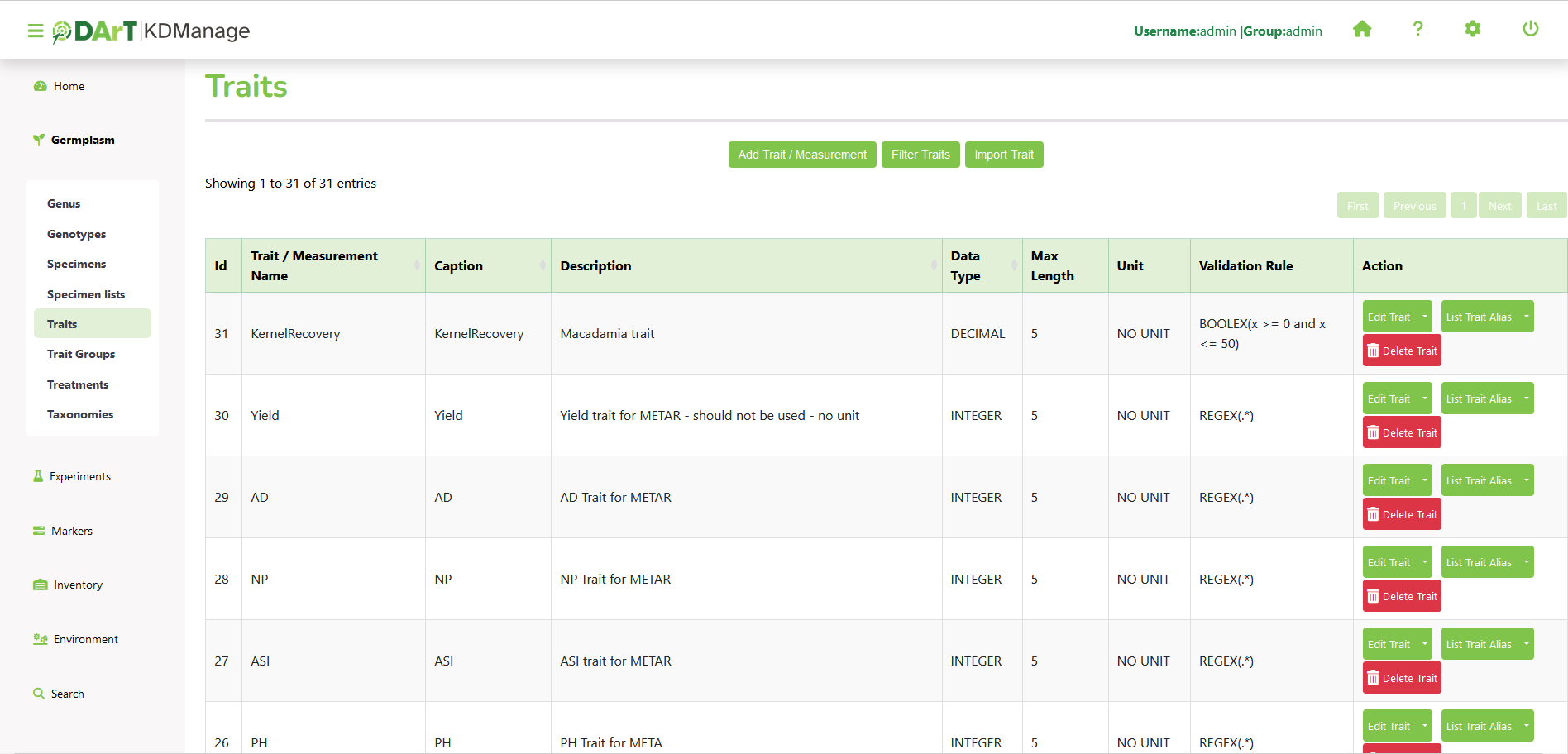Click the Inventory icon in sidebar

tap(40, 585)
